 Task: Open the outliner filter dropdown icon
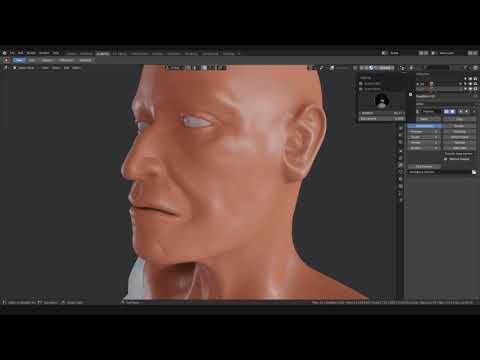[x=467, y=68]
